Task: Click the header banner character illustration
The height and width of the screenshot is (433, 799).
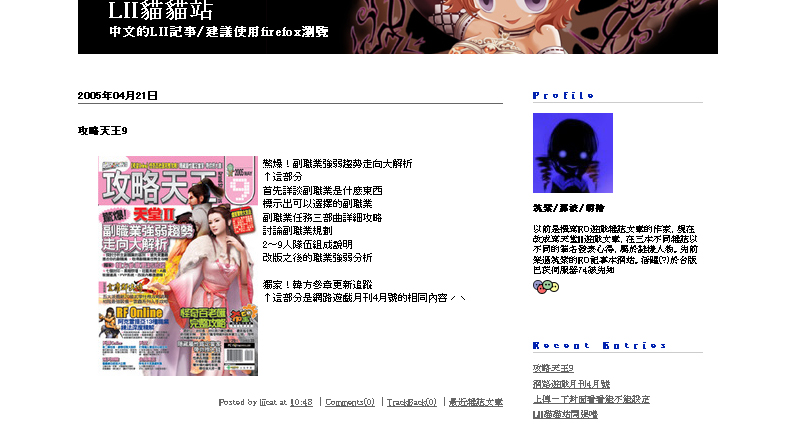Action: [515, 26]
